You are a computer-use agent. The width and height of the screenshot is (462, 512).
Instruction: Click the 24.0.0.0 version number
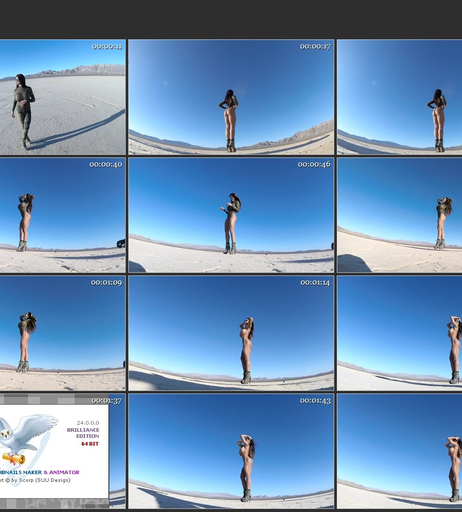(x=88, y=423)
